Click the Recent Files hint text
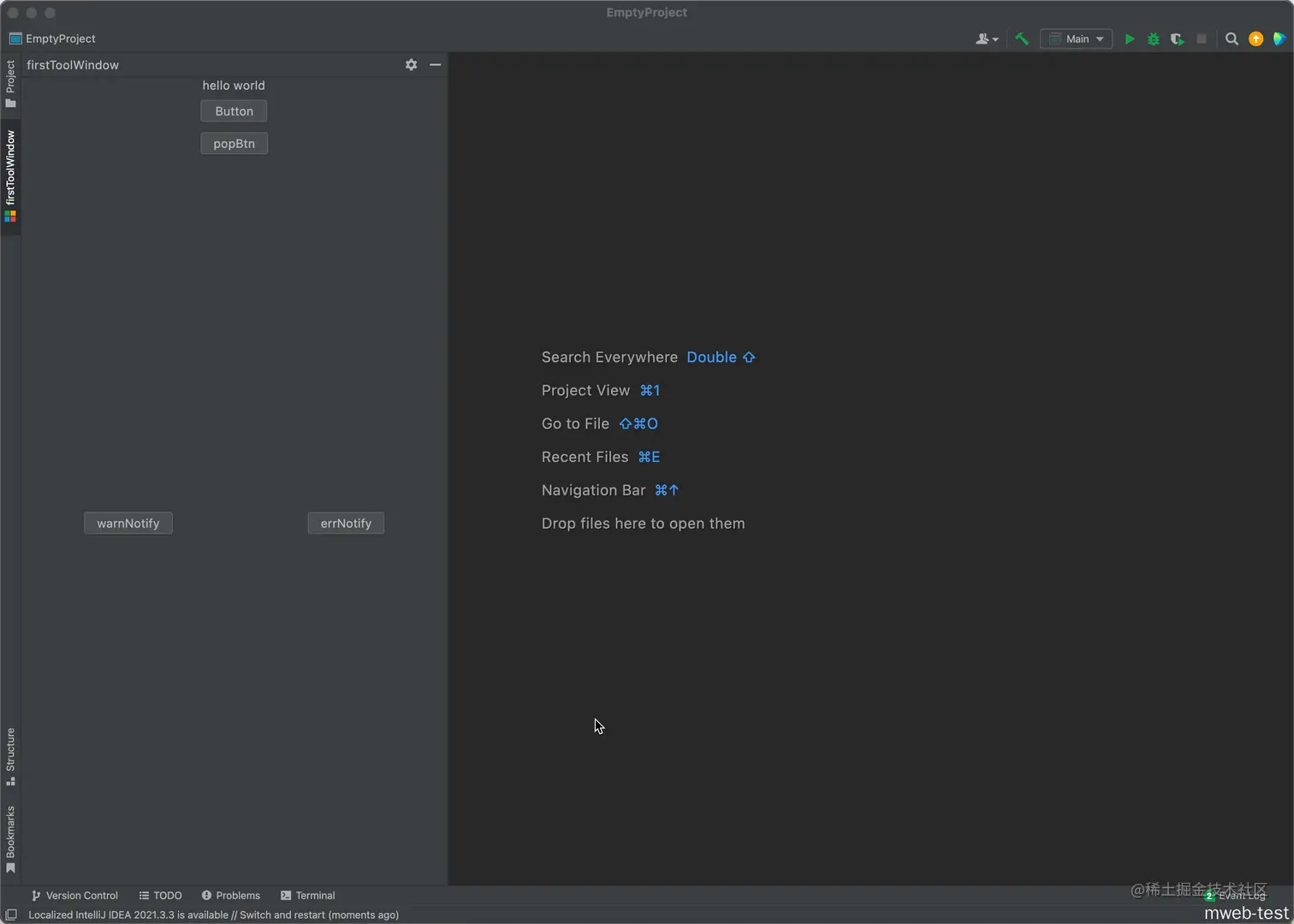 click(x=585, y=457)
